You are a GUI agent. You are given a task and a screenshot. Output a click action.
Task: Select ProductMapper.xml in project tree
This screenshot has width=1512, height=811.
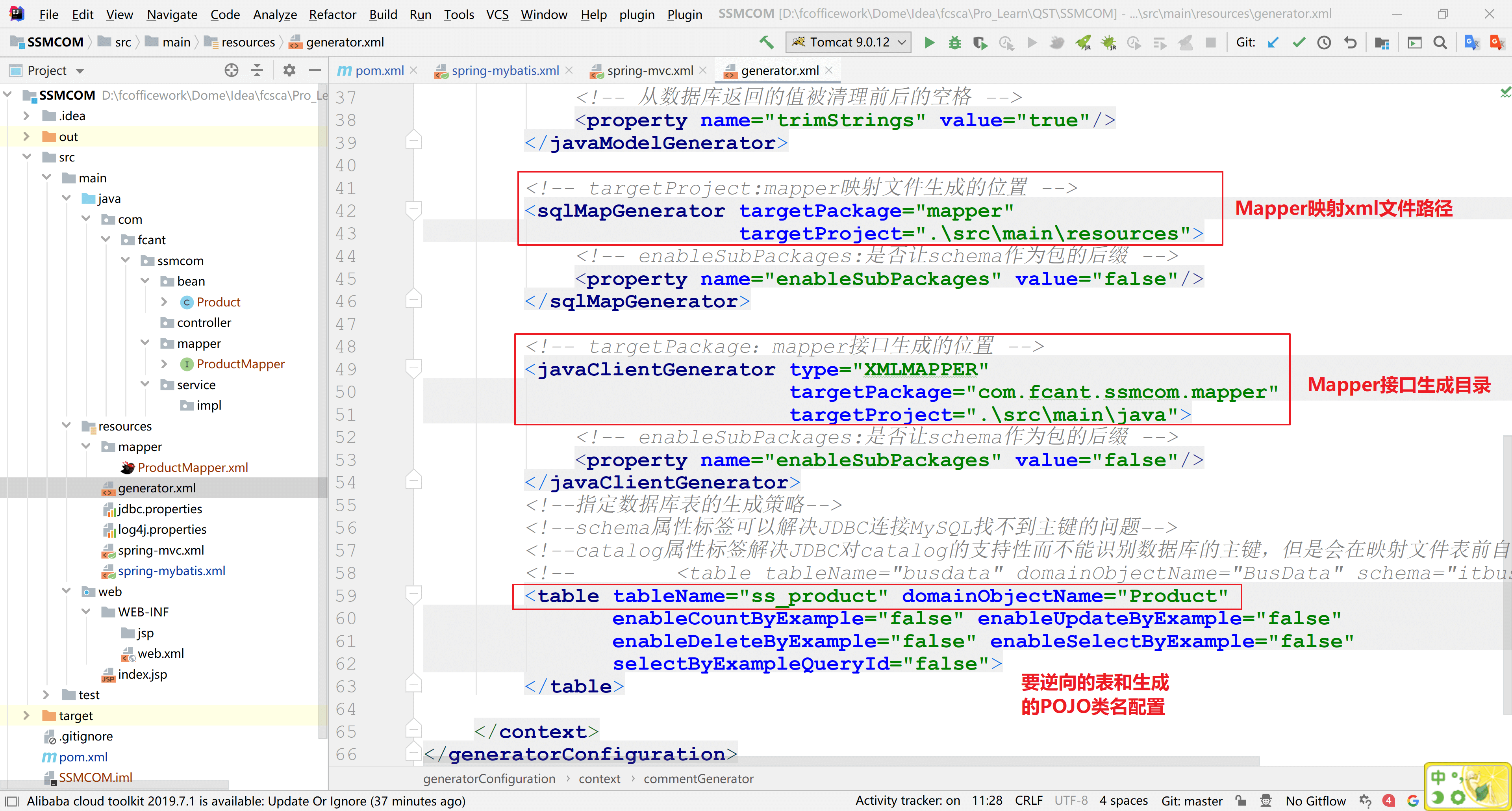click(x=193, y=468)
